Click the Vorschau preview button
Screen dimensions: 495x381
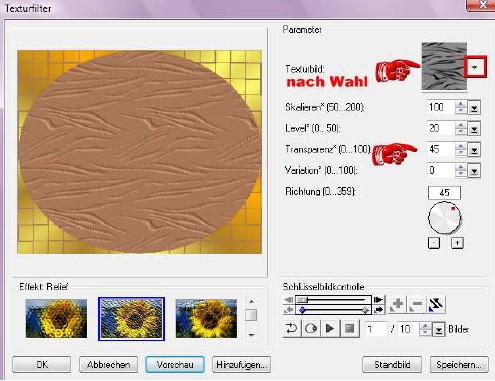pos(175,364)
